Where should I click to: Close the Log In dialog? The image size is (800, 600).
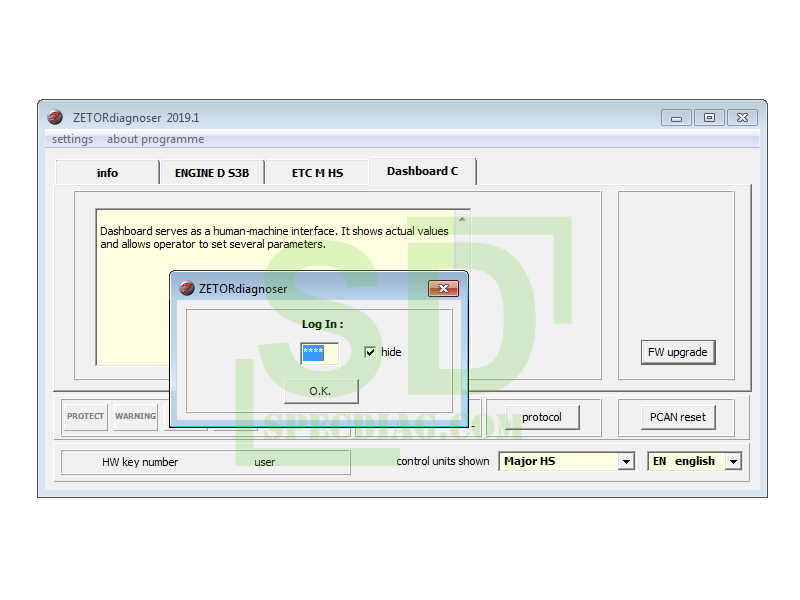coord(443,289)
